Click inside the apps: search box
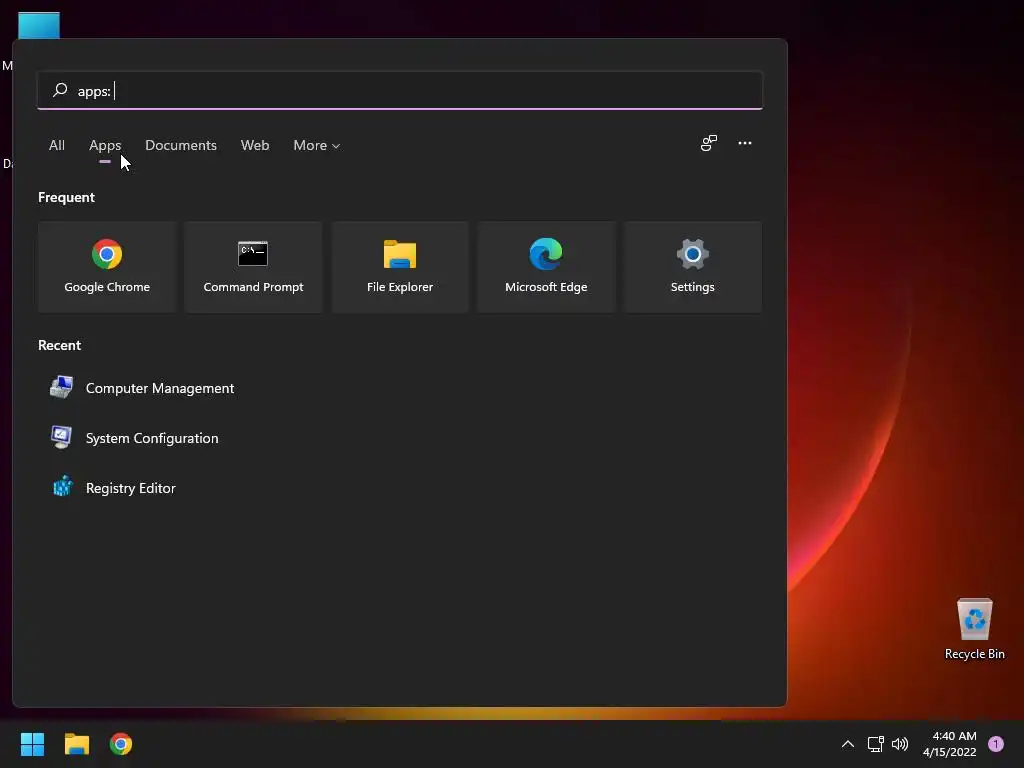This screenshot has height=768, width=1024. click(400, 90)
